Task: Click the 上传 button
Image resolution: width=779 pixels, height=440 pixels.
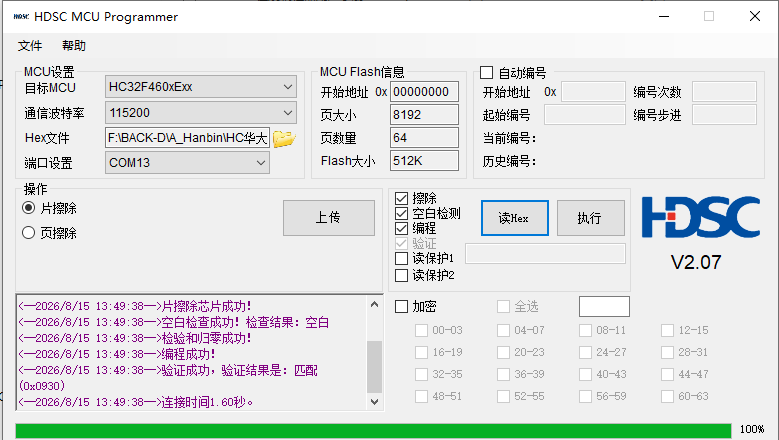Action: (x=329, y=218)
